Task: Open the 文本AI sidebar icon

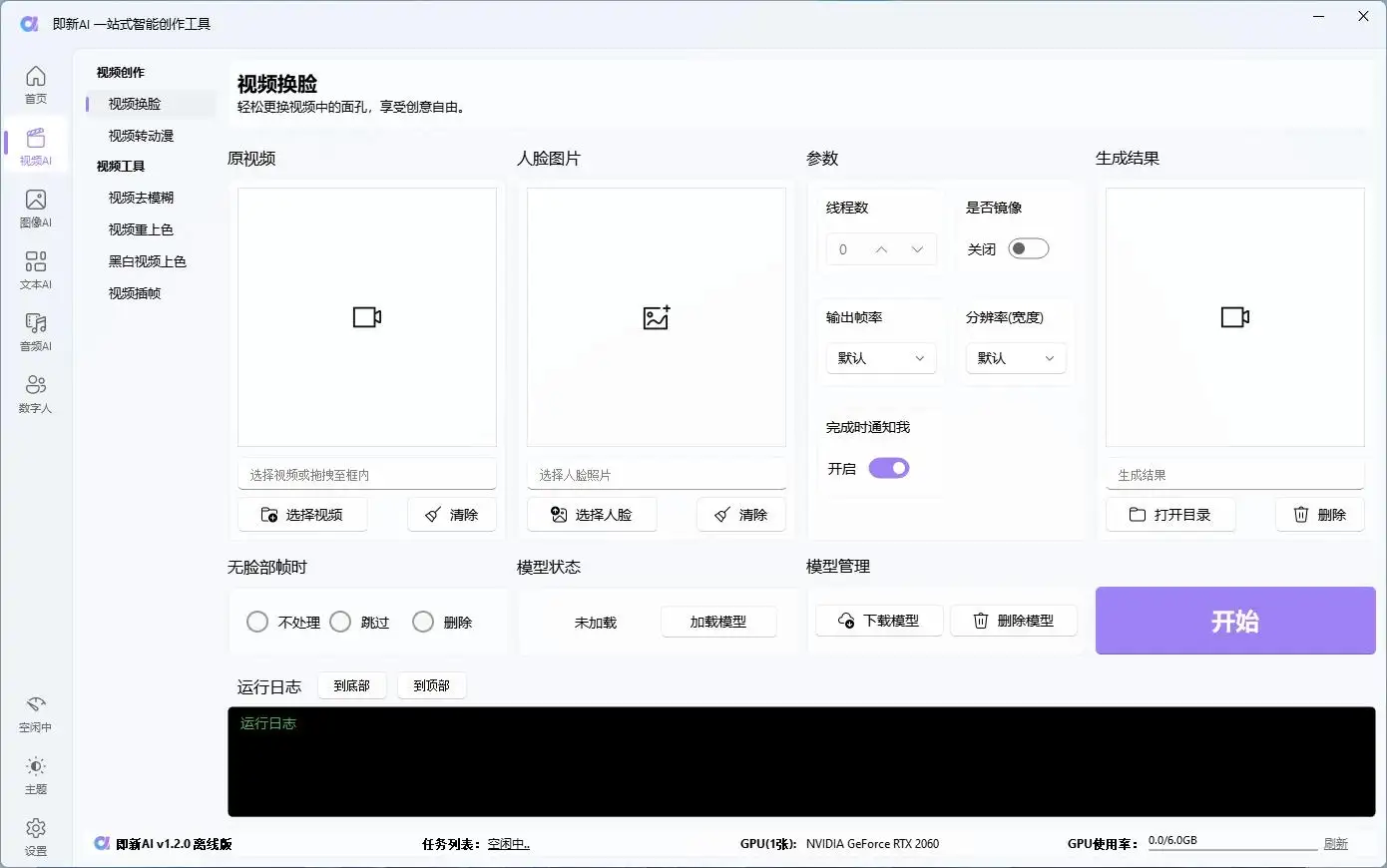Action: click(35, 270)
